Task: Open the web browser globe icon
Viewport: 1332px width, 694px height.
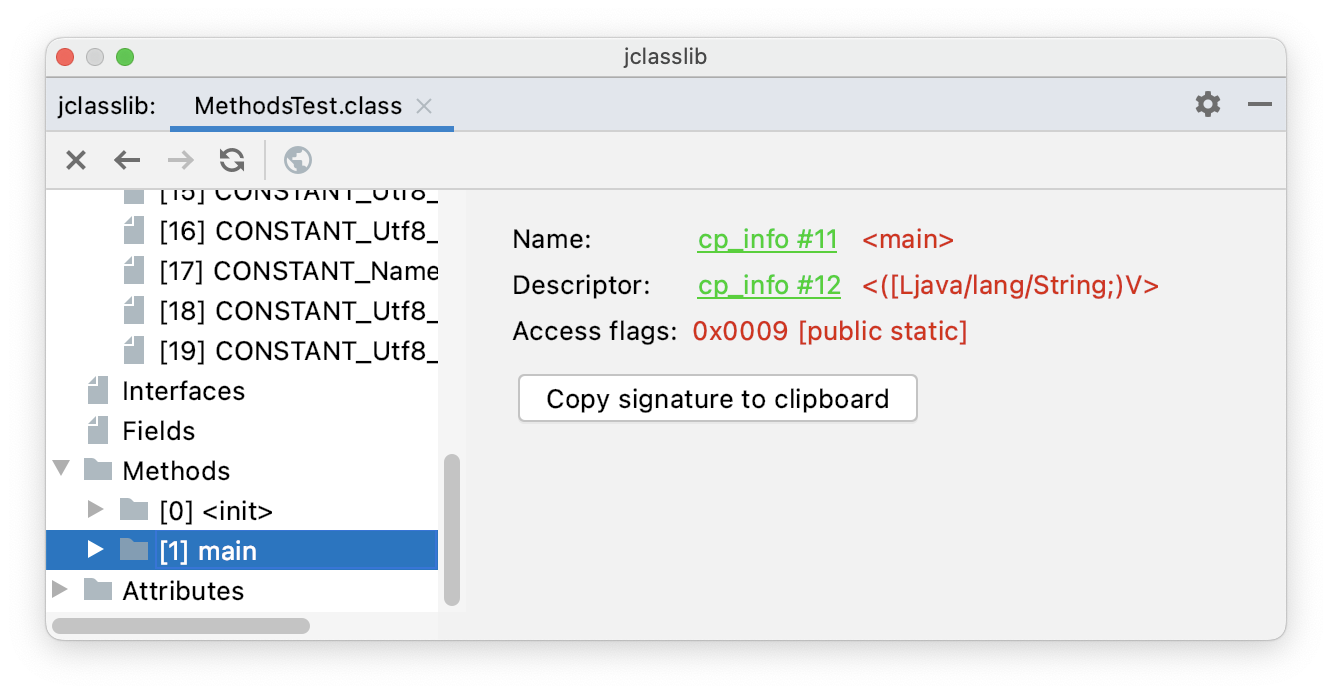Action: tap(298, 160)
